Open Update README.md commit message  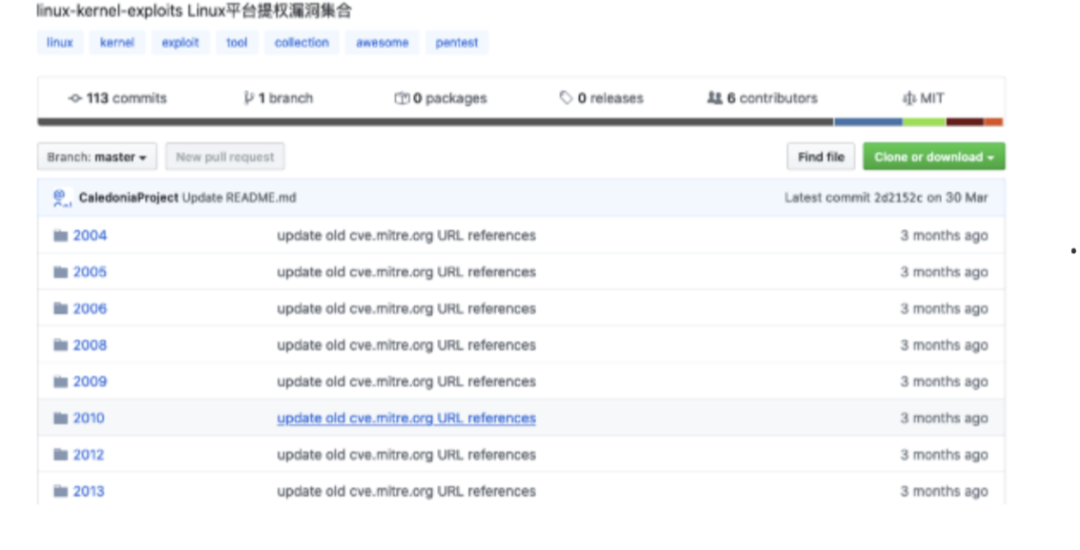239,198
